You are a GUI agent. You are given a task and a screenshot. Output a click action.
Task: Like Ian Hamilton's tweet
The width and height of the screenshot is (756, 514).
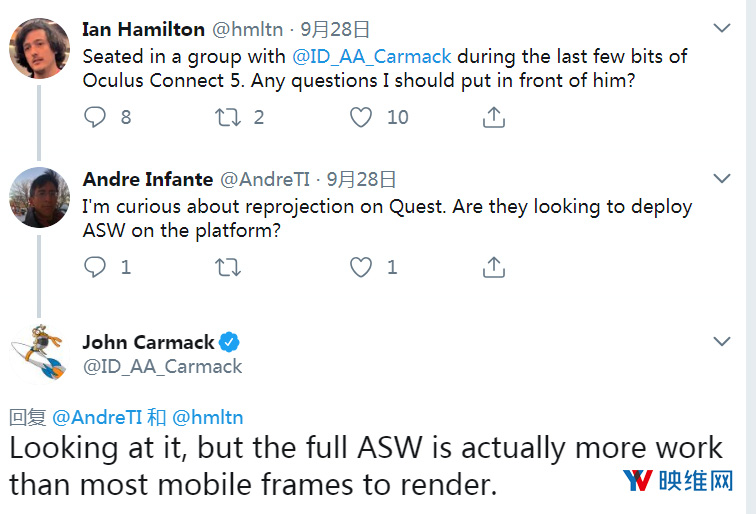pyautogui.click(x=361, y=117)
